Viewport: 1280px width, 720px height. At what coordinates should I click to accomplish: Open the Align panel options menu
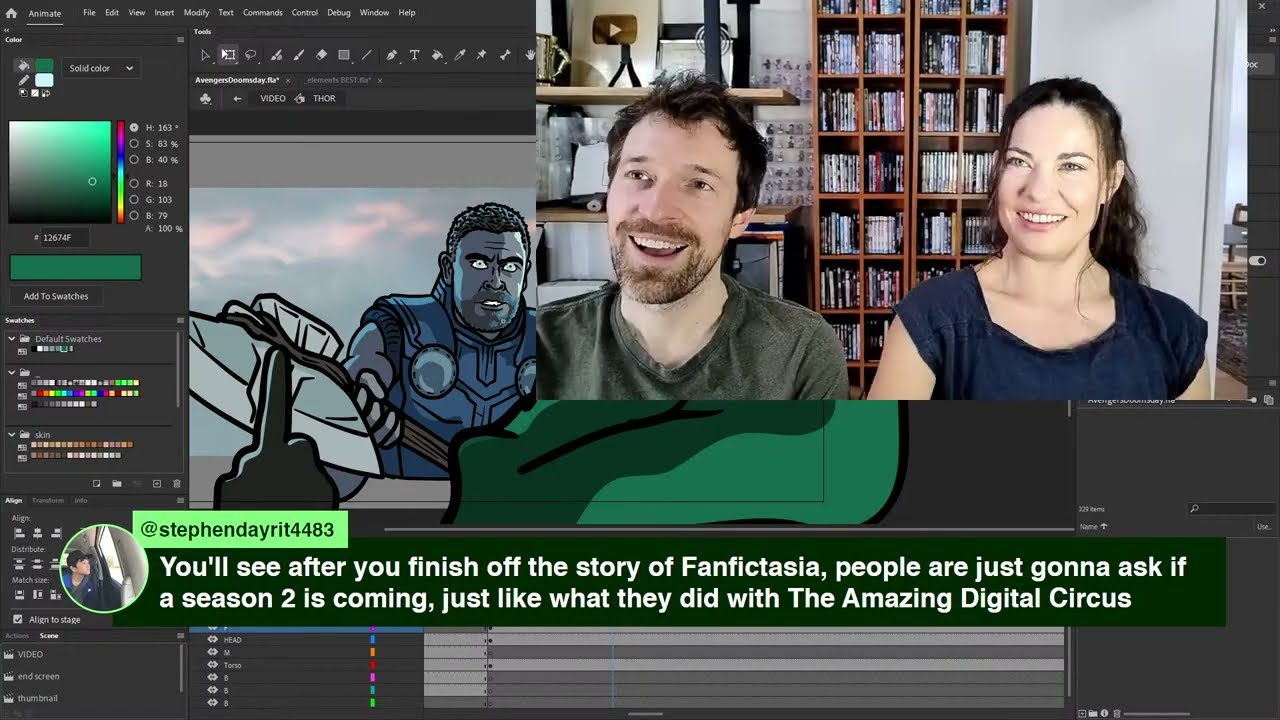pos(181,500)
